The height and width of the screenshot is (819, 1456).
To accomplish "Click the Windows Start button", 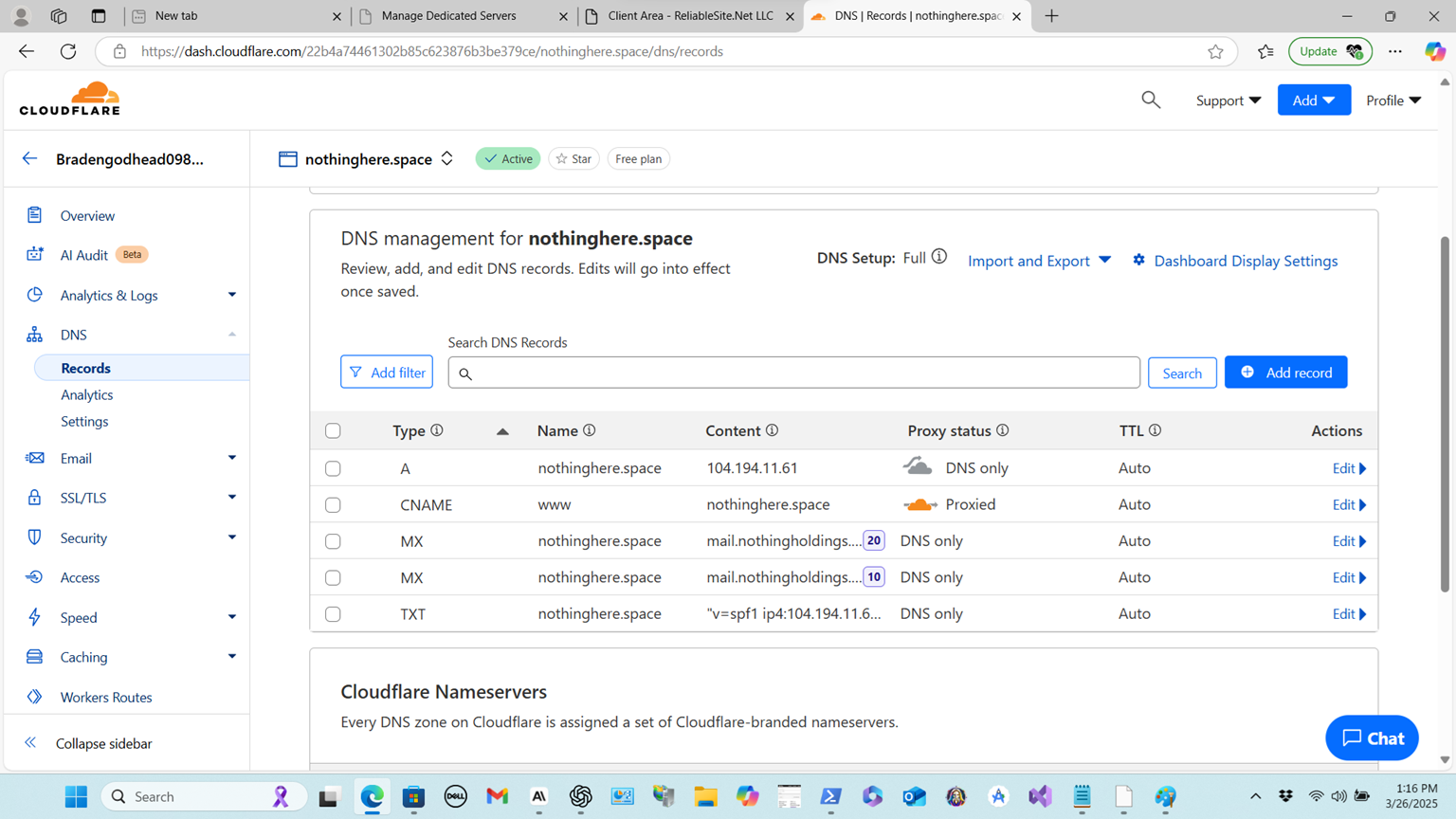I will pos(76,796).
